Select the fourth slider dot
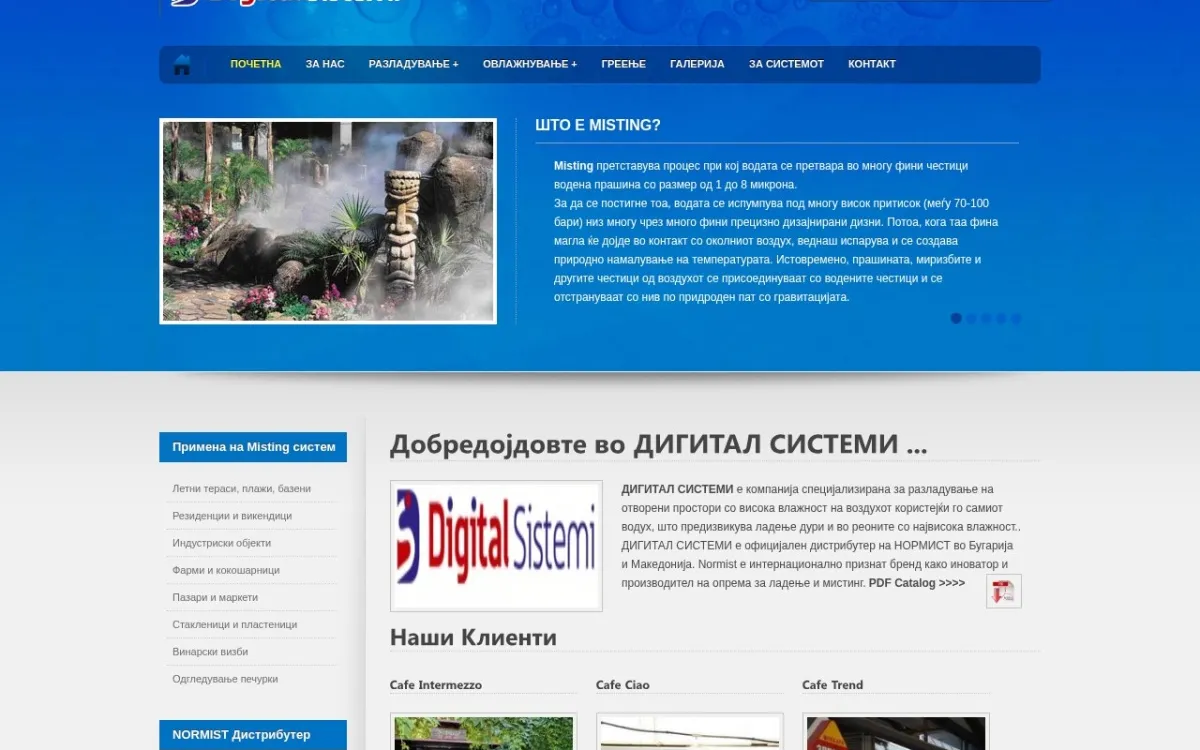This screenshot has width=1200, height=750. 1001,318
